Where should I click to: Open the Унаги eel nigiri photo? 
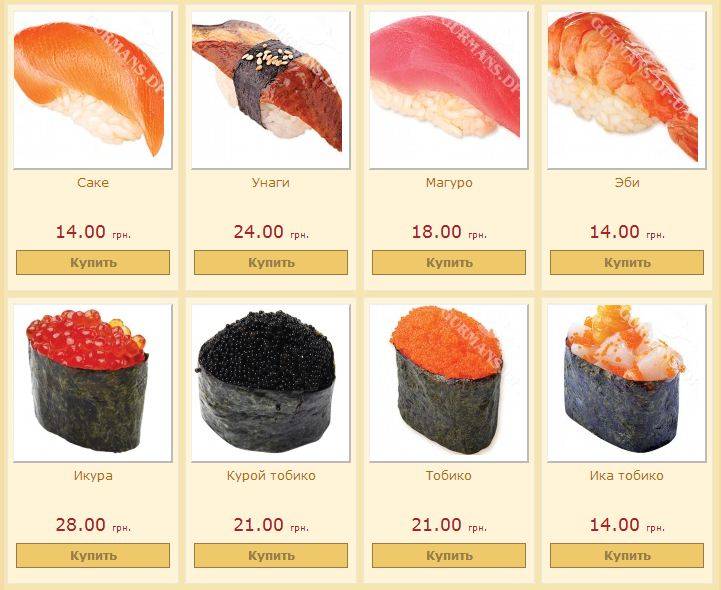click(x=271, y=90)
